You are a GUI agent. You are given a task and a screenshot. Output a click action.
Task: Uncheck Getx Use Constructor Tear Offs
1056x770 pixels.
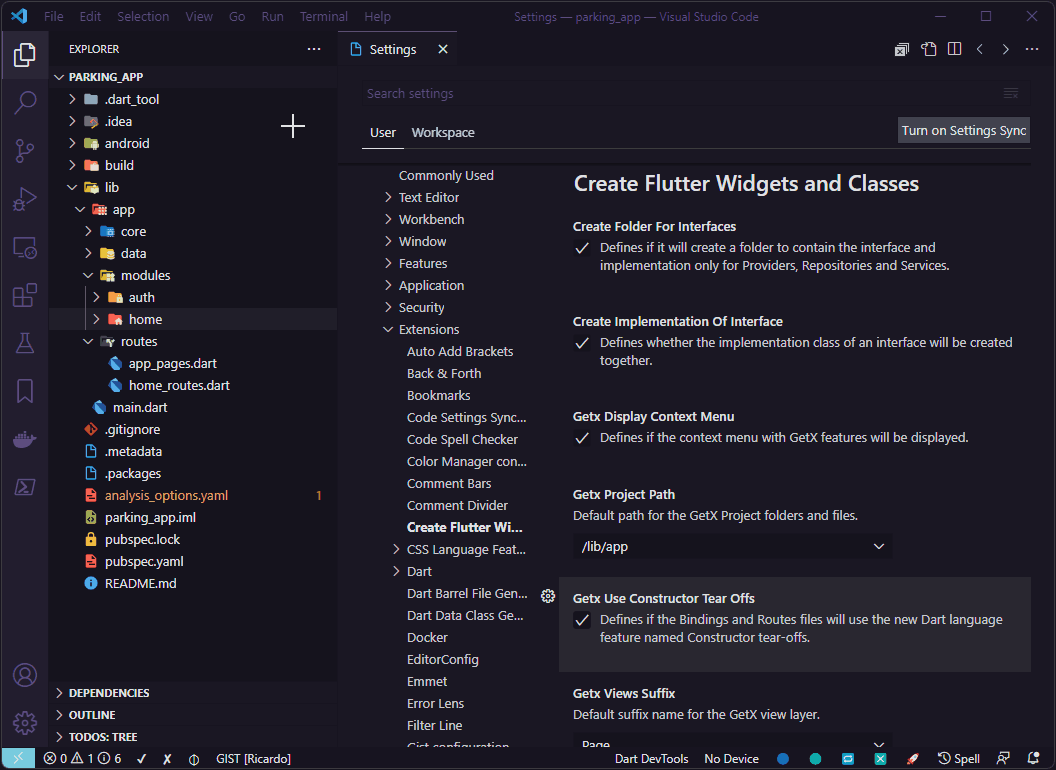click(x=582, y=620)
